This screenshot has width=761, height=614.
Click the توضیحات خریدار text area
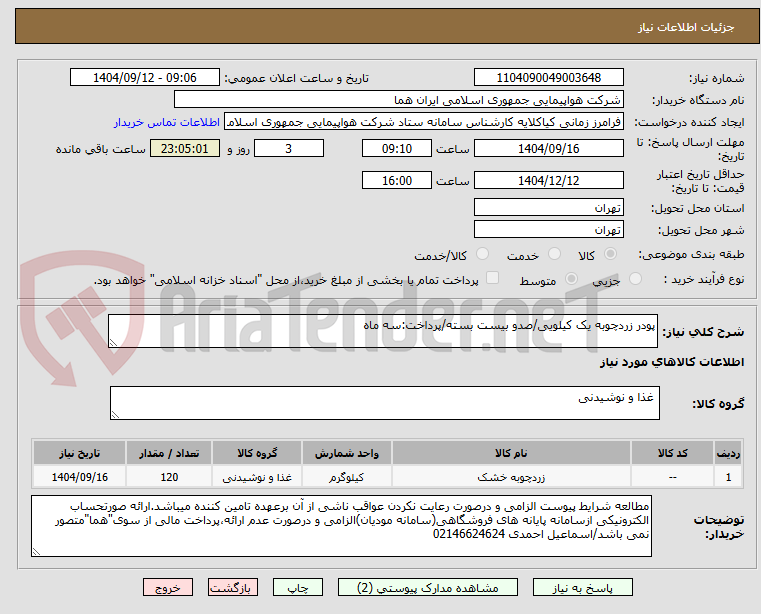point(341,526)
